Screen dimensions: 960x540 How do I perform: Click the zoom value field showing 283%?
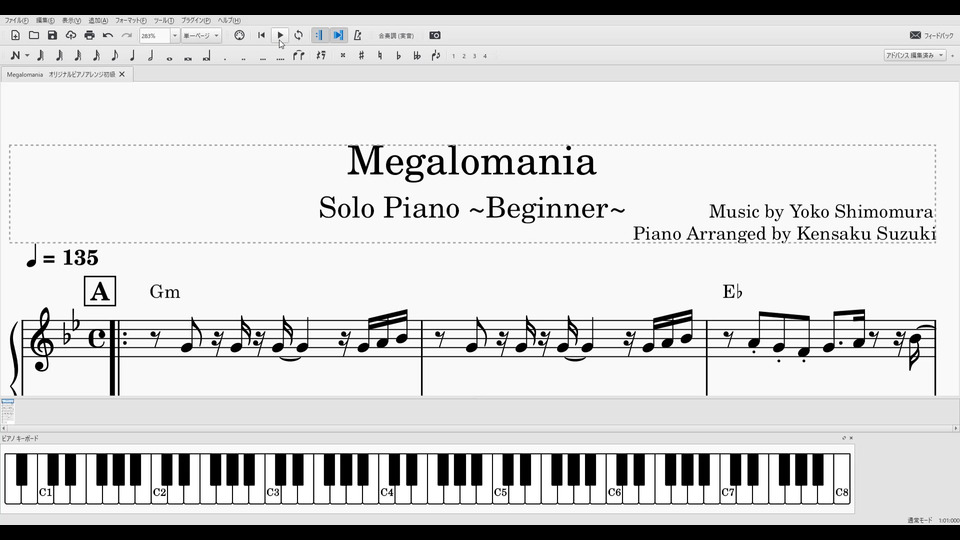(x=154, y=36)
